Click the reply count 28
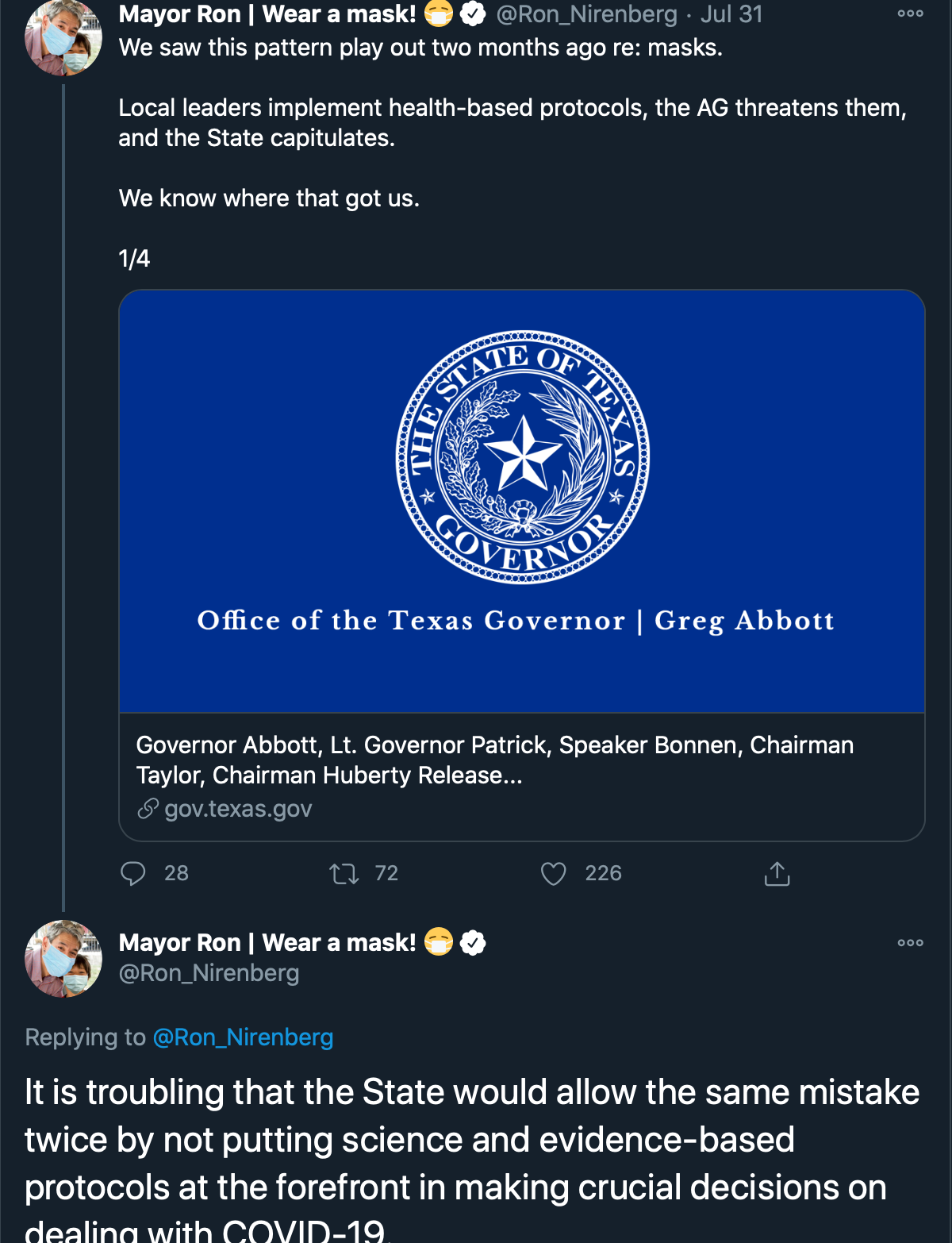This screenshot has width=952, height=1243. (176, 874)
